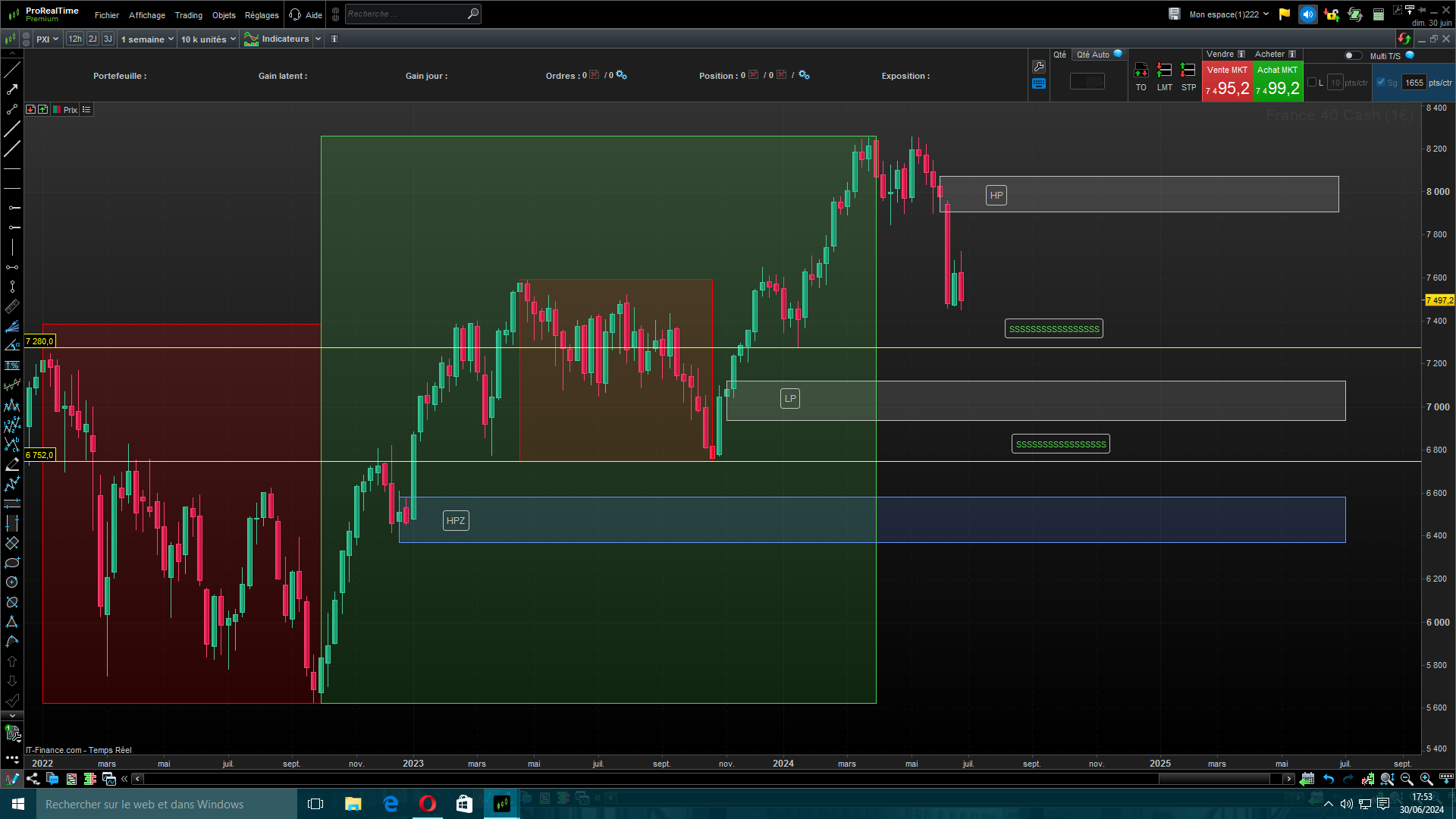The width and height of the screenshot is (1456, 819).
Task: Click the price list icon beside Prix
Action: click(86, 110)
